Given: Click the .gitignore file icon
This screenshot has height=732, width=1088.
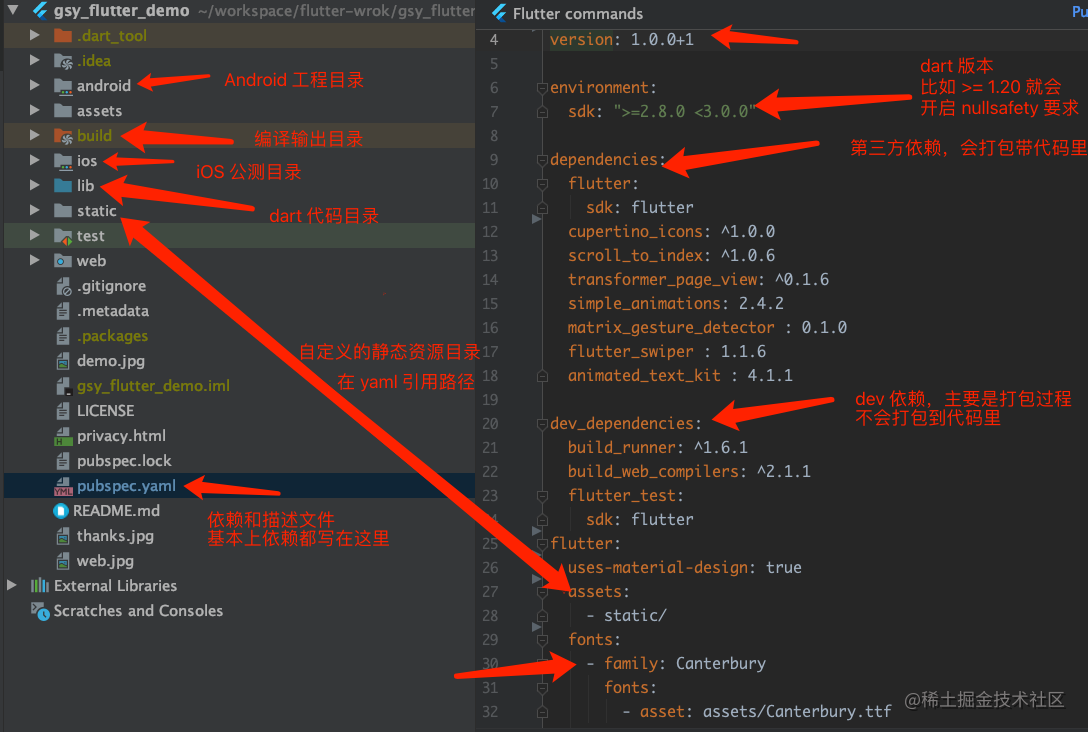Looking at the screenshot, I should click(63, 286).
